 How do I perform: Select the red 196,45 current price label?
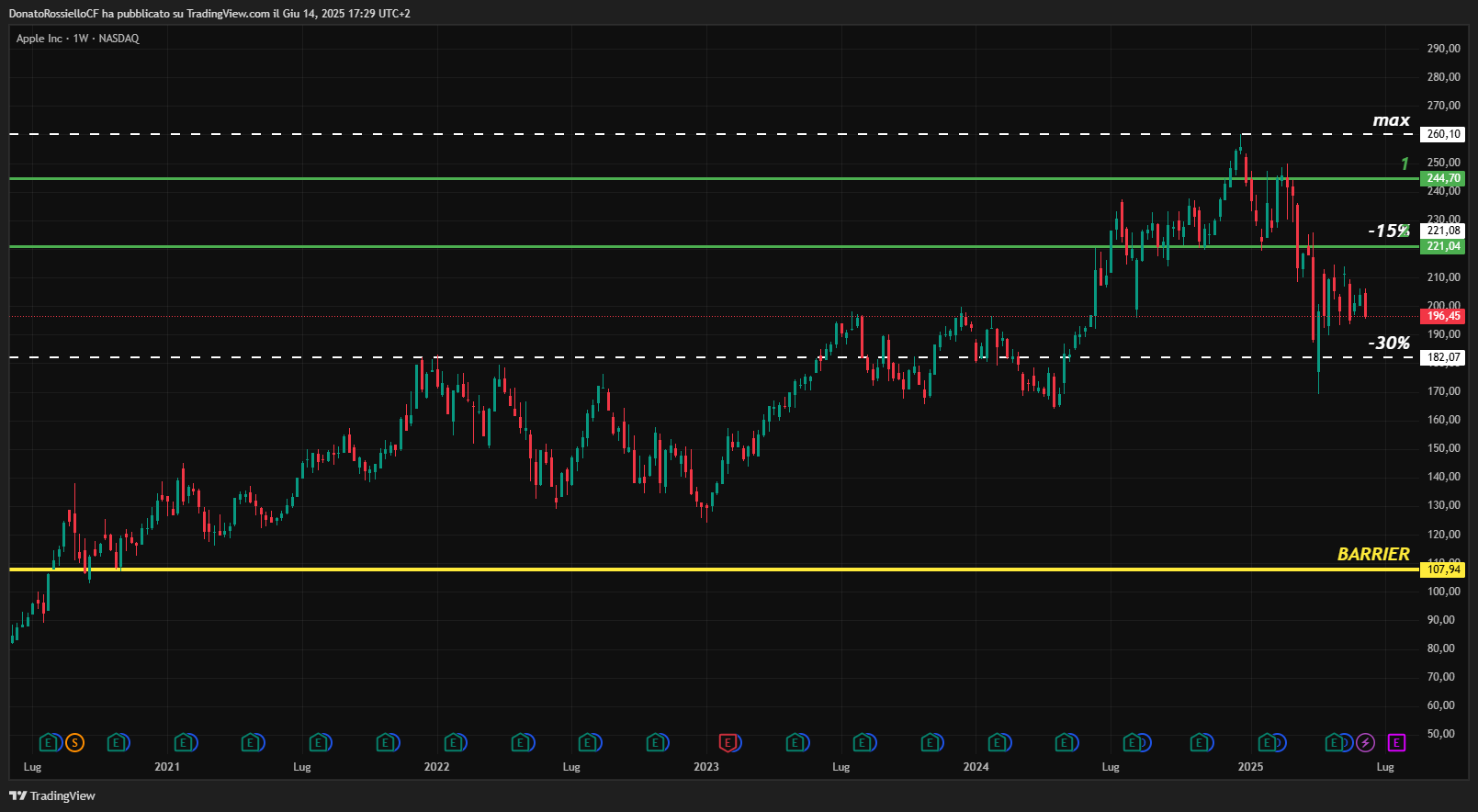click(1443, 316)
